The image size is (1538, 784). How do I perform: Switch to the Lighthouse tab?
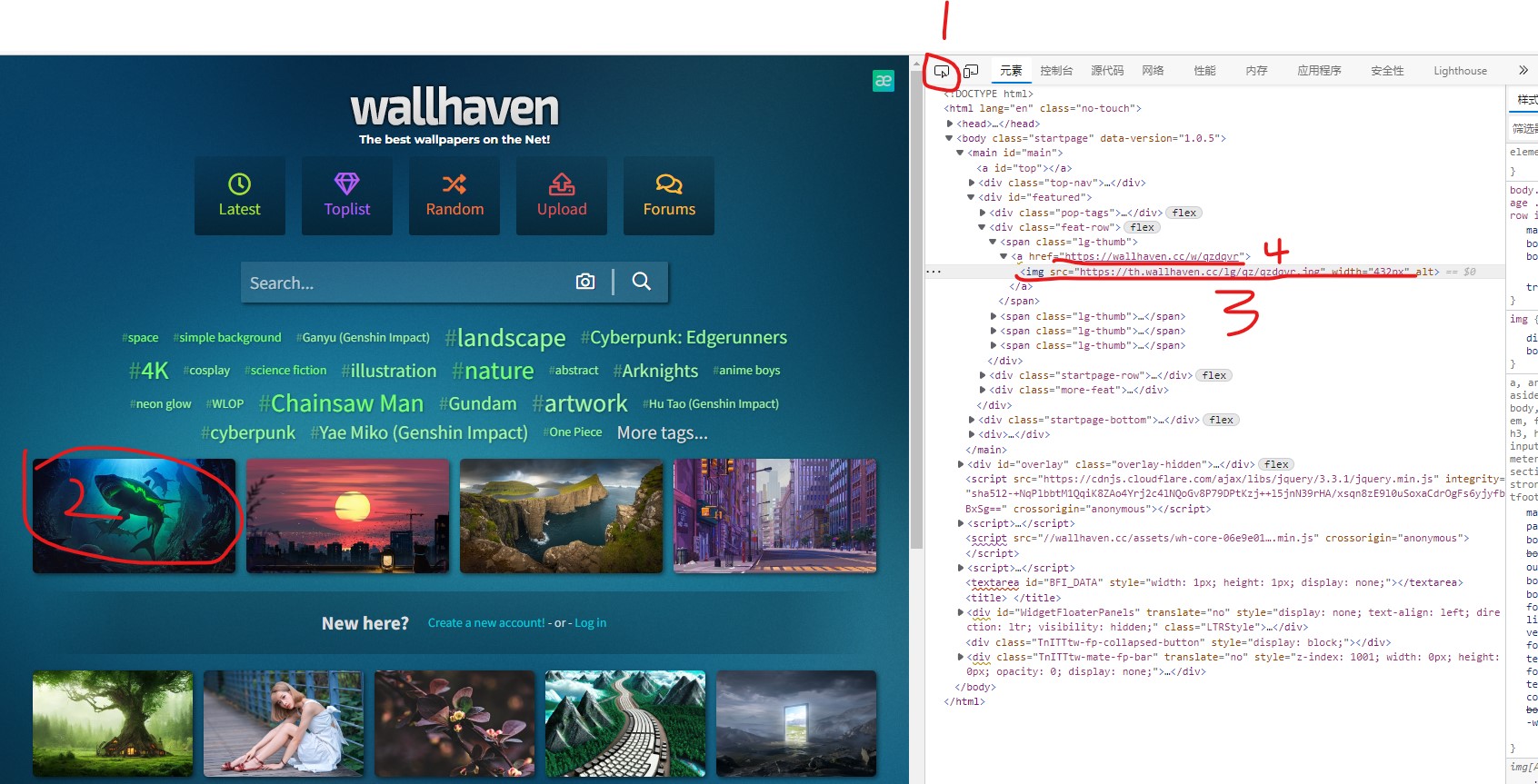coord(1460,71)
